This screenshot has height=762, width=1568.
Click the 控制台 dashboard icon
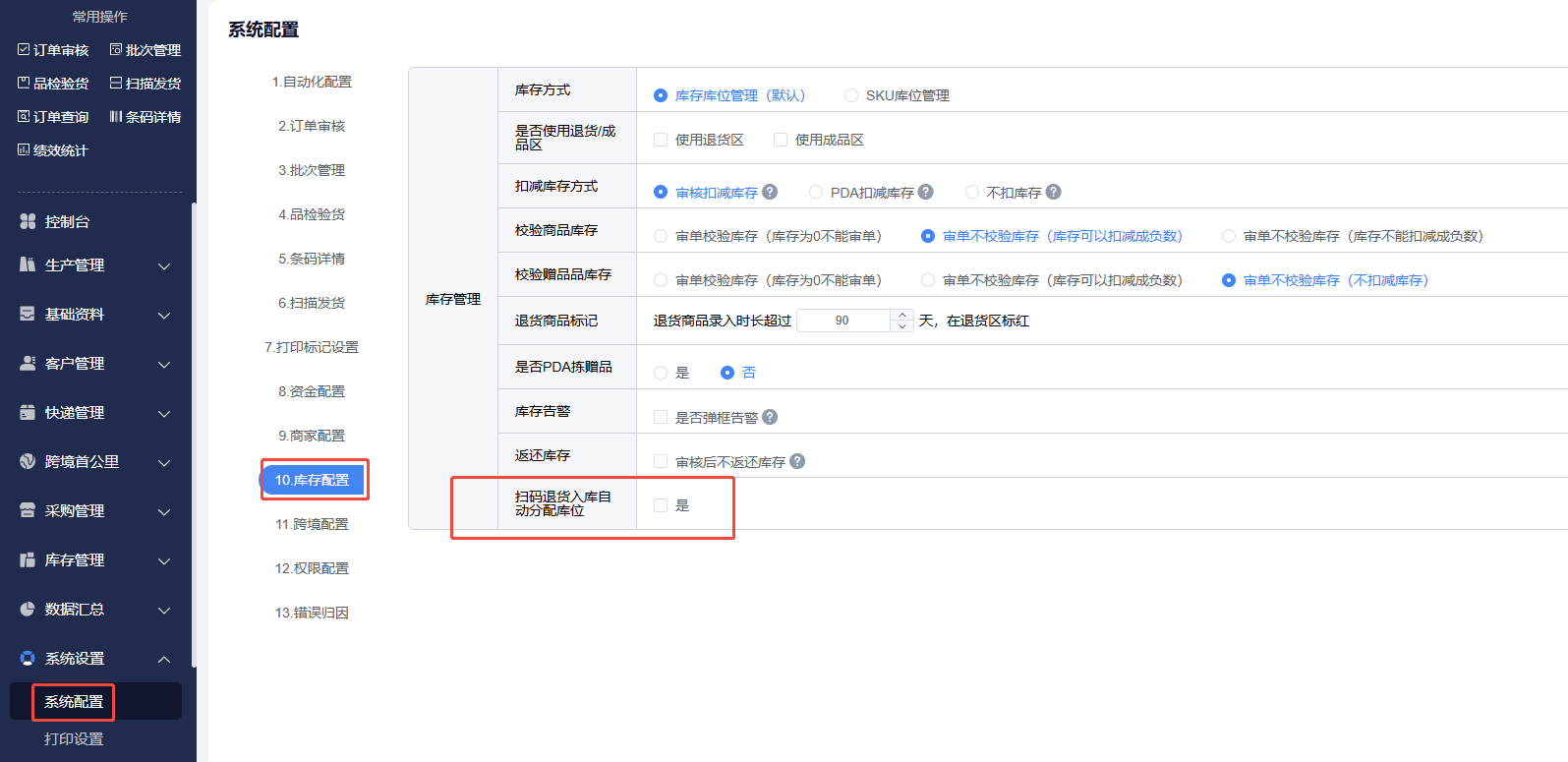[x=28, y=221]
